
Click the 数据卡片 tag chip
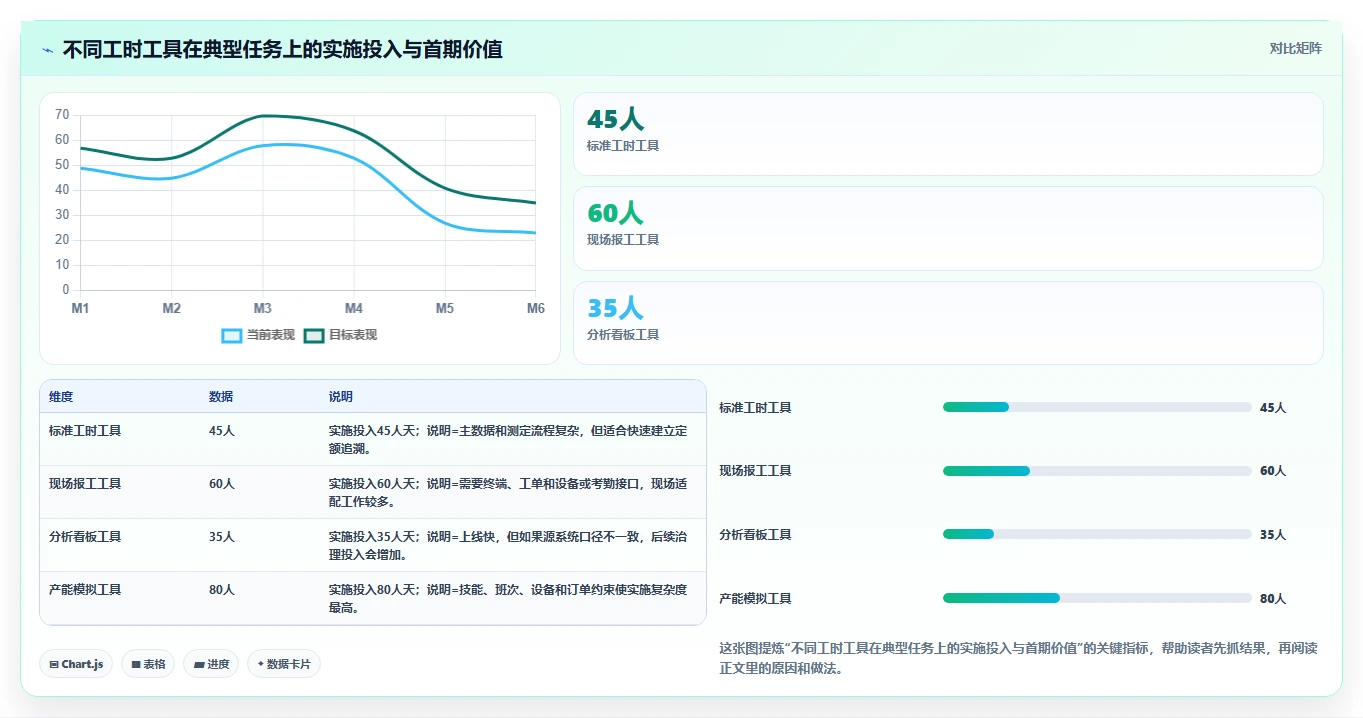pyautogui.click(x=284, y=664)
